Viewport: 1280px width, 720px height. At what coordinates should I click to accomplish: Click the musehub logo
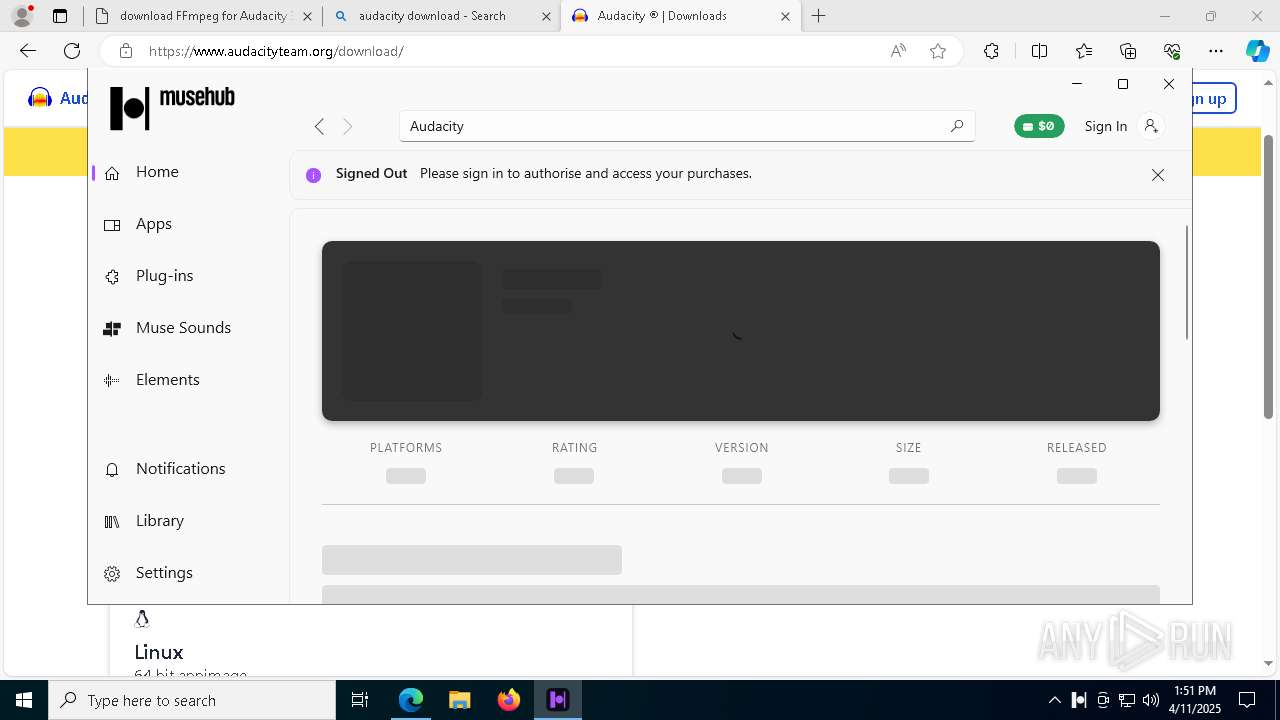coord(172,107)
